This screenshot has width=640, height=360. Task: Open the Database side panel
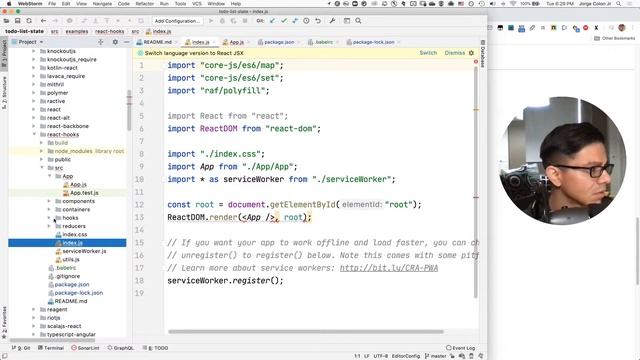tap(482, 54)
